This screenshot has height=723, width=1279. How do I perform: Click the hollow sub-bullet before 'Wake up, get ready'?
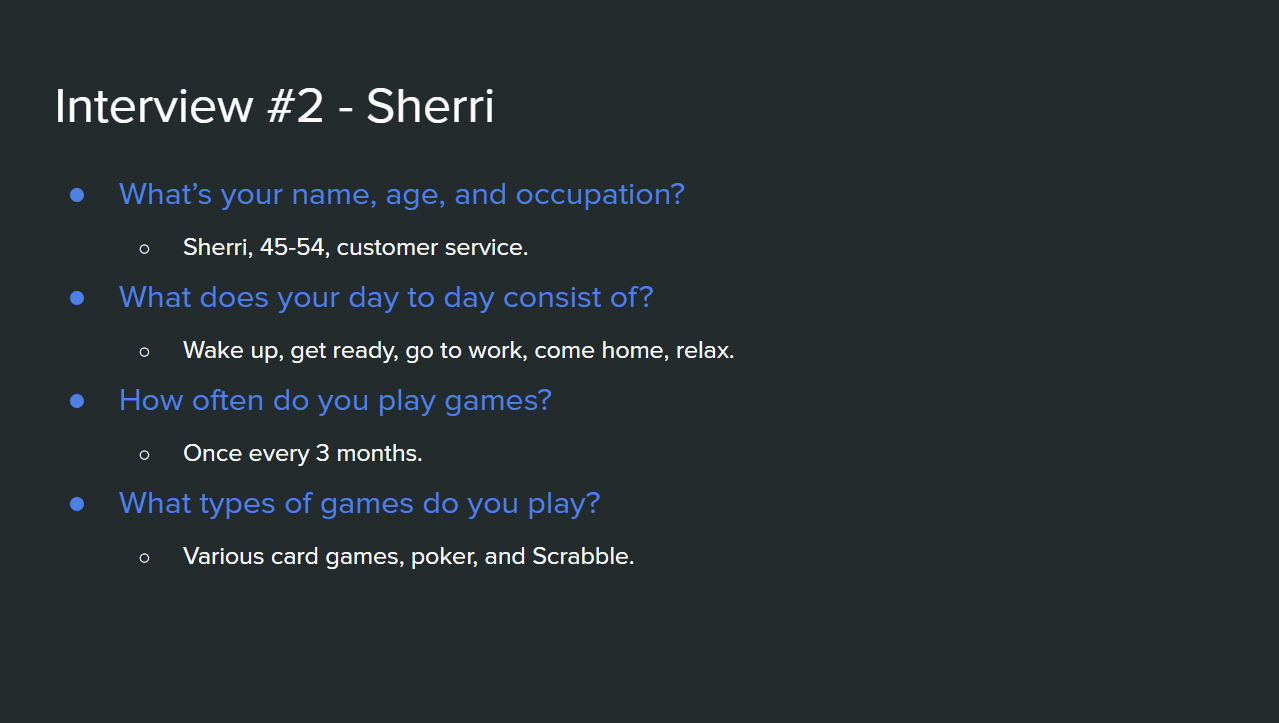point(145,352)
